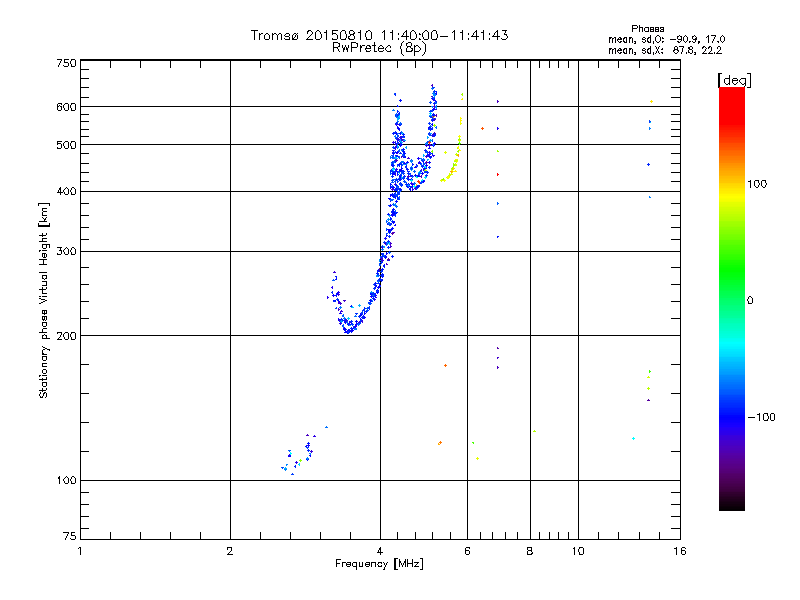The image size is (800, 600).
Task: Click the y-axis tick label '750'
Action: pos(66,63)
